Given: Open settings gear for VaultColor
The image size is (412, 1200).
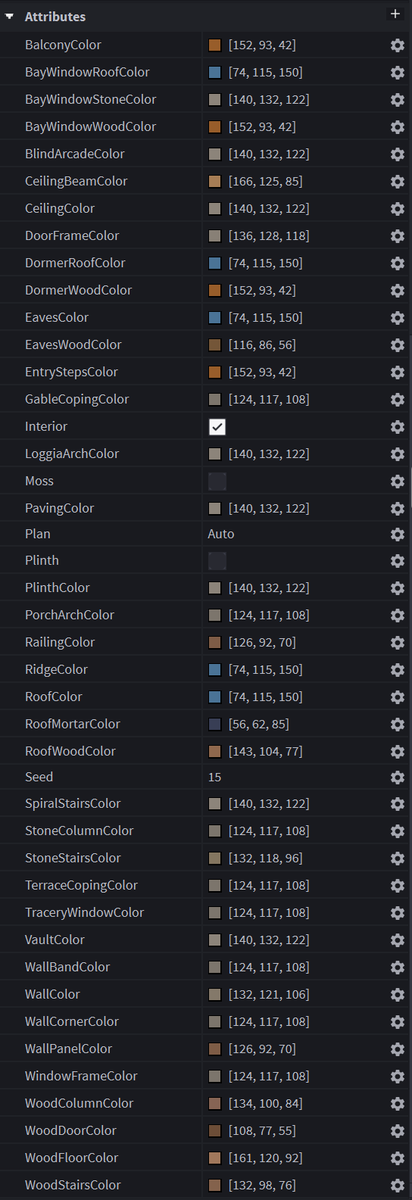Looking at the screenshot, I should tap(397, 940).
